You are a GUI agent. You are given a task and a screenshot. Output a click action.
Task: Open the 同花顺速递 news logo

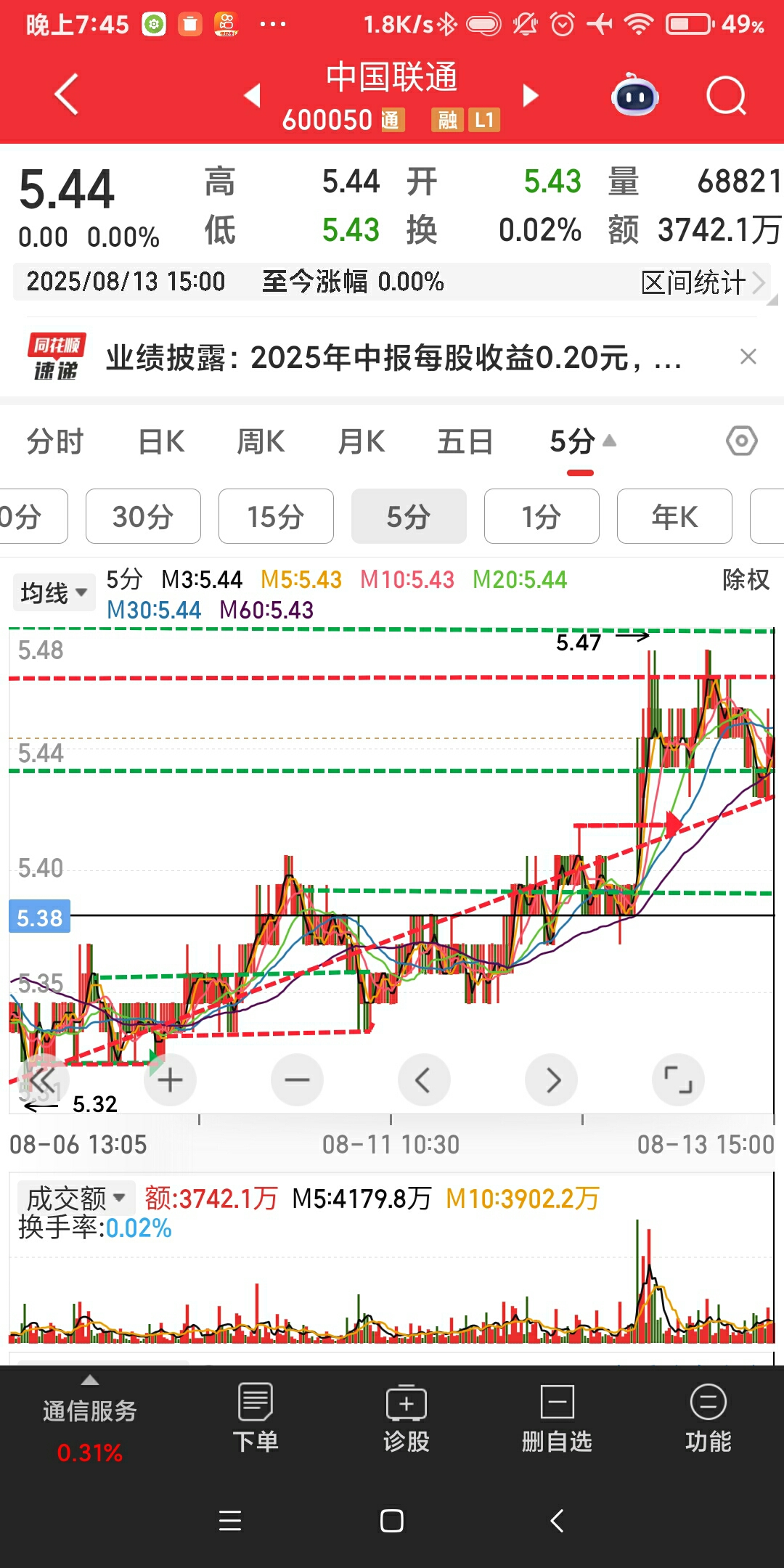(56, 356)
